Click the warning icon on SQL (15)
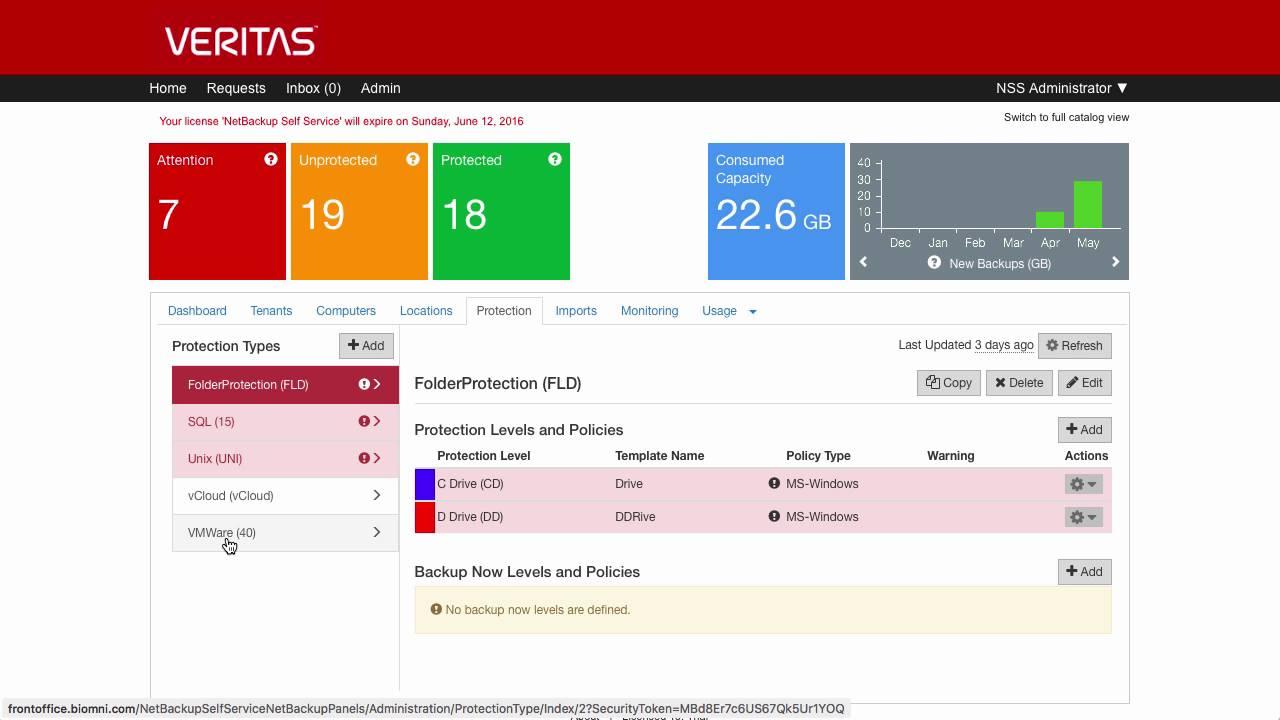 click(365, 421)
